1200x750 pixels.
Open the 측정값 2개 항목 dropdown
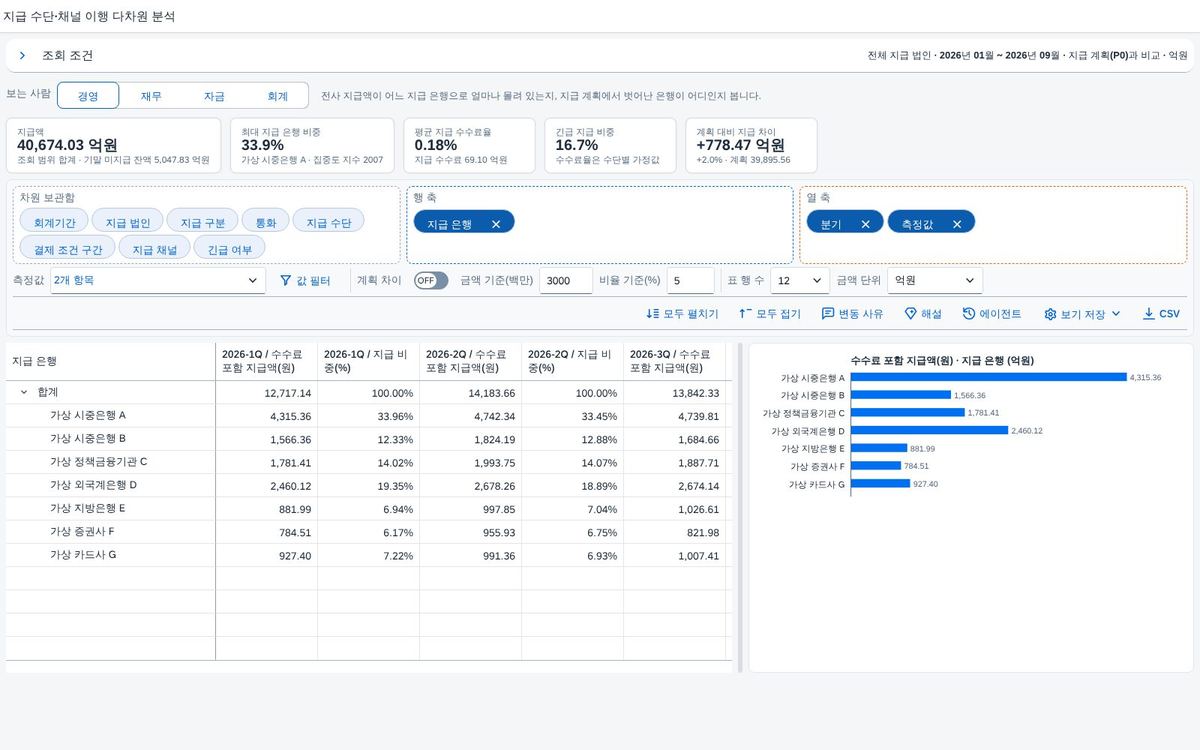point(157,281)
